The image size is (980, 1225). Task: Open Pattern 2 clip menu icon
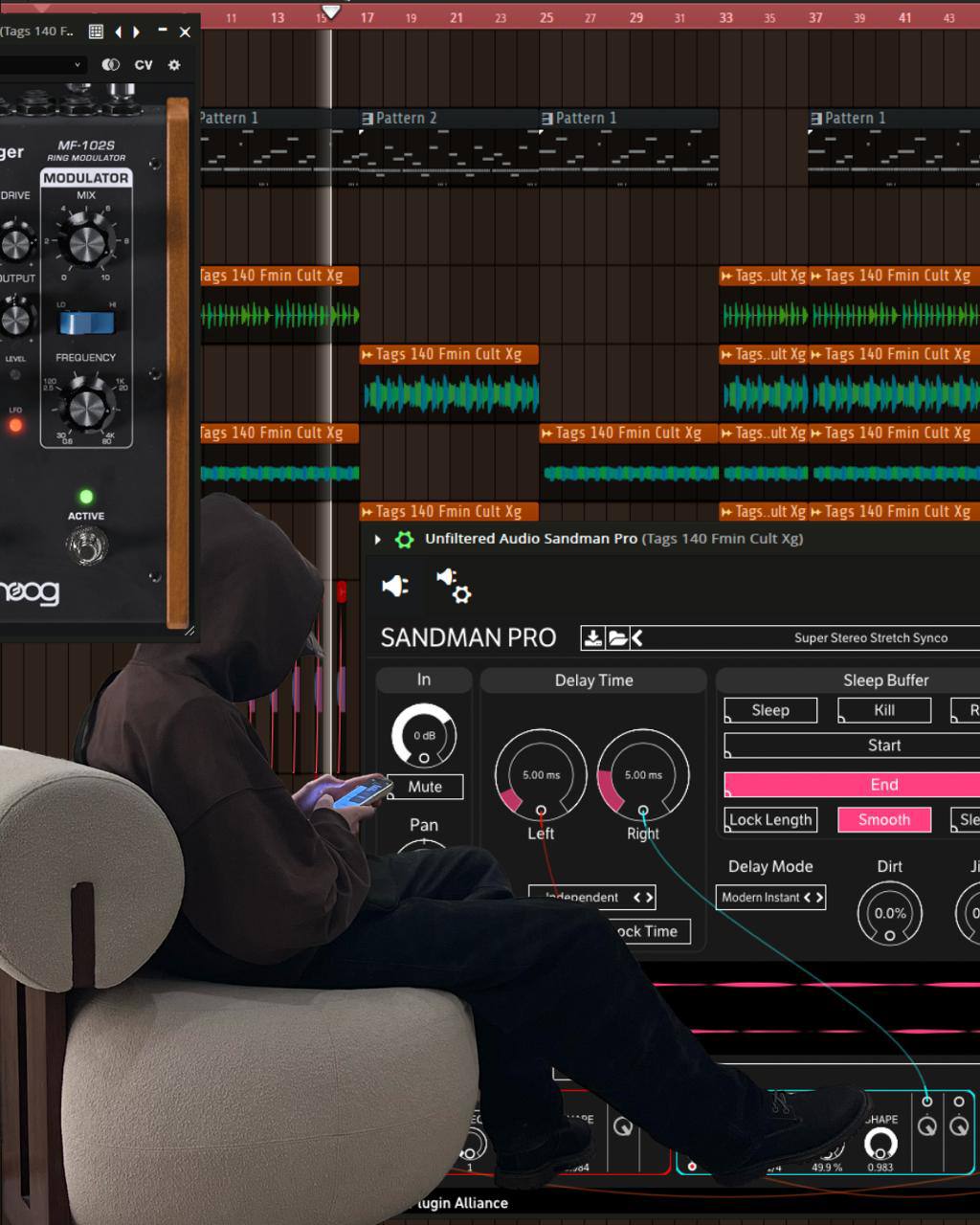click(367, 119)
